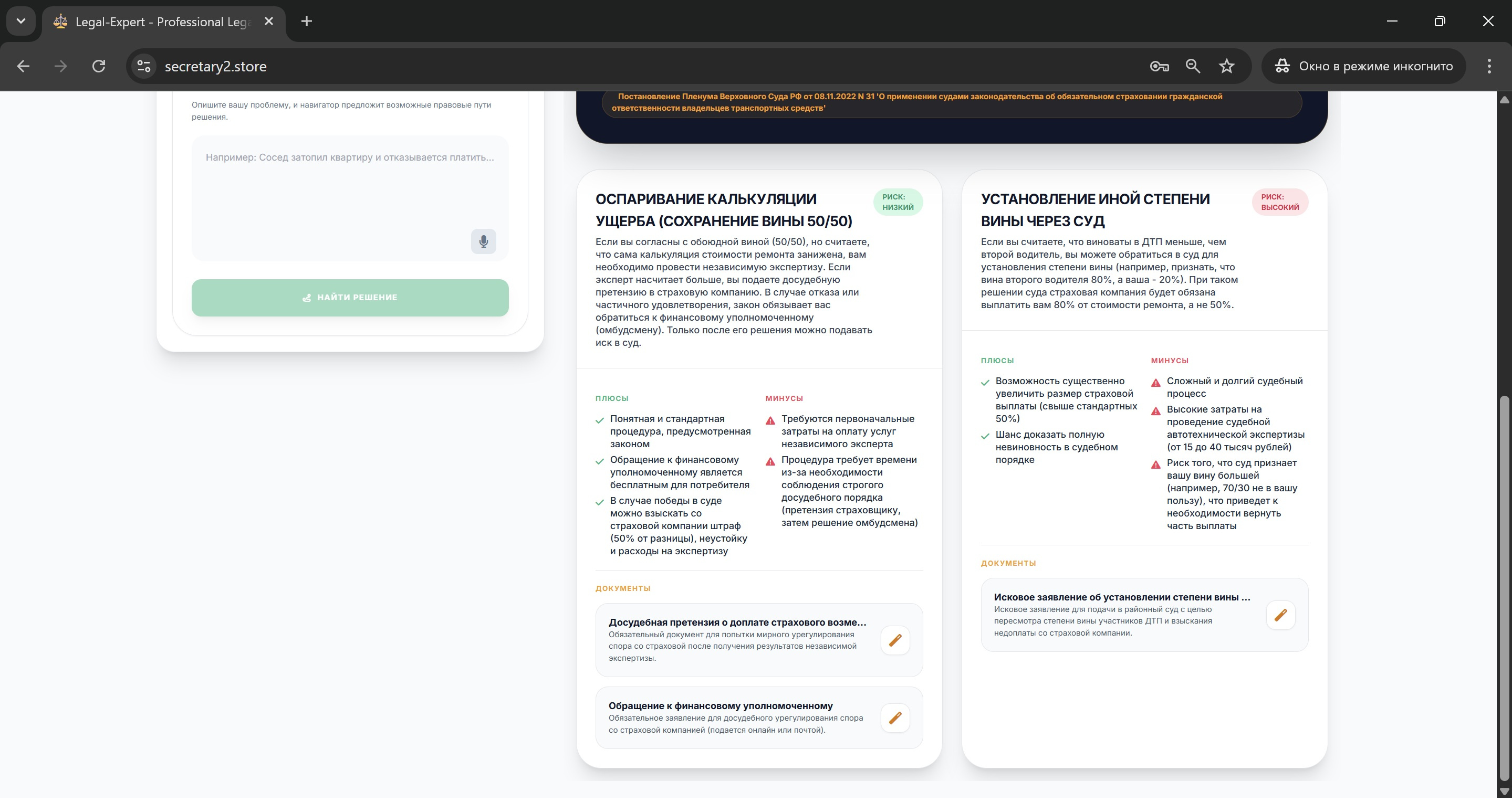
Task: Go back to previous page
Action: (24, 66)
